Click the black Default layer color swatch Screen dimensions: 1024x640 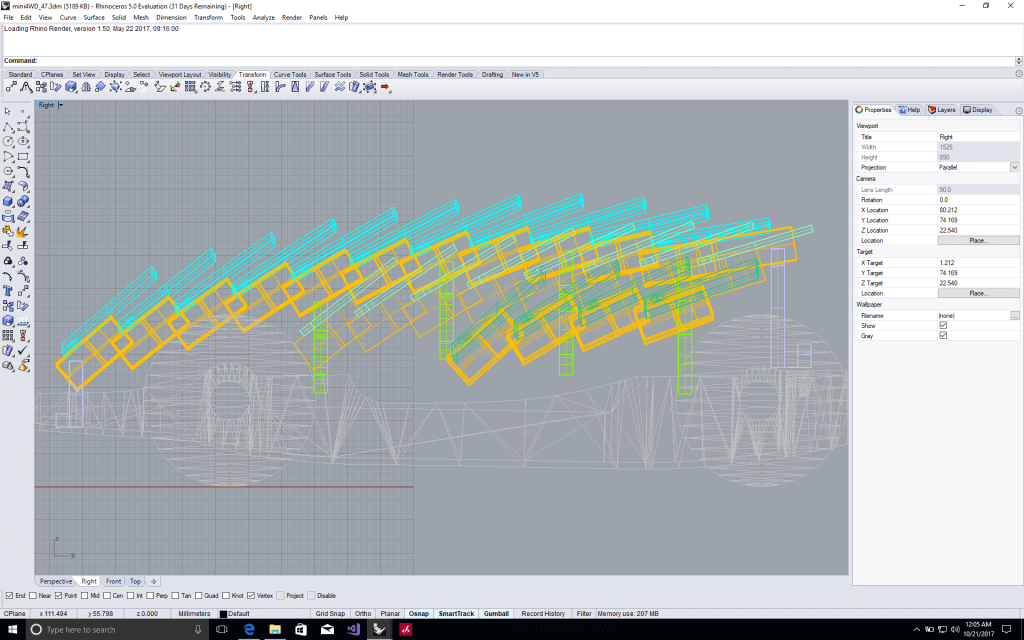click(x=224, y=613)
